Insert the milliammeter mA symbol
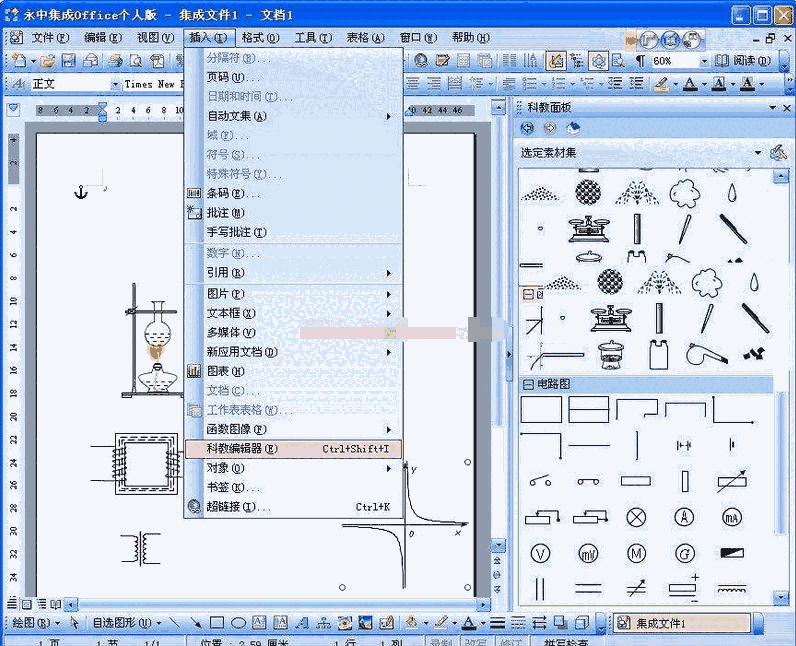Viewport: 796px width, 646px height. (x=732, y=517)
